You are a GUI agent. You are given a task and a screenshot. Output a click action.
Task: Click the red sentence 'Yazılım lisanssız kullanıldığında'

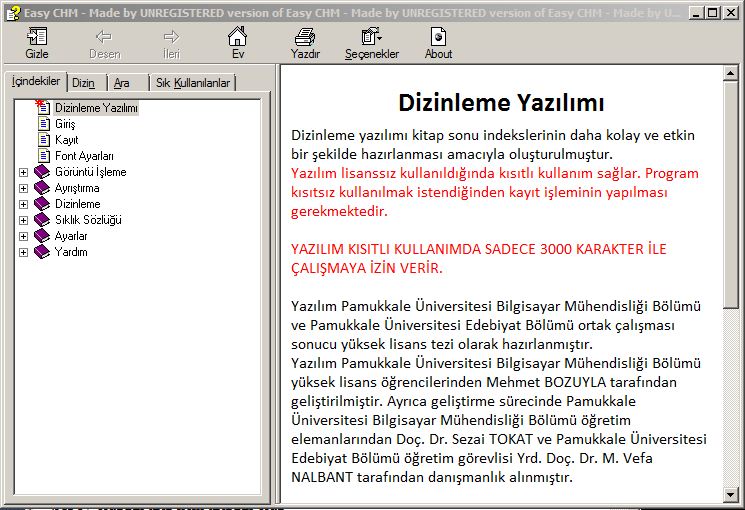495,192
